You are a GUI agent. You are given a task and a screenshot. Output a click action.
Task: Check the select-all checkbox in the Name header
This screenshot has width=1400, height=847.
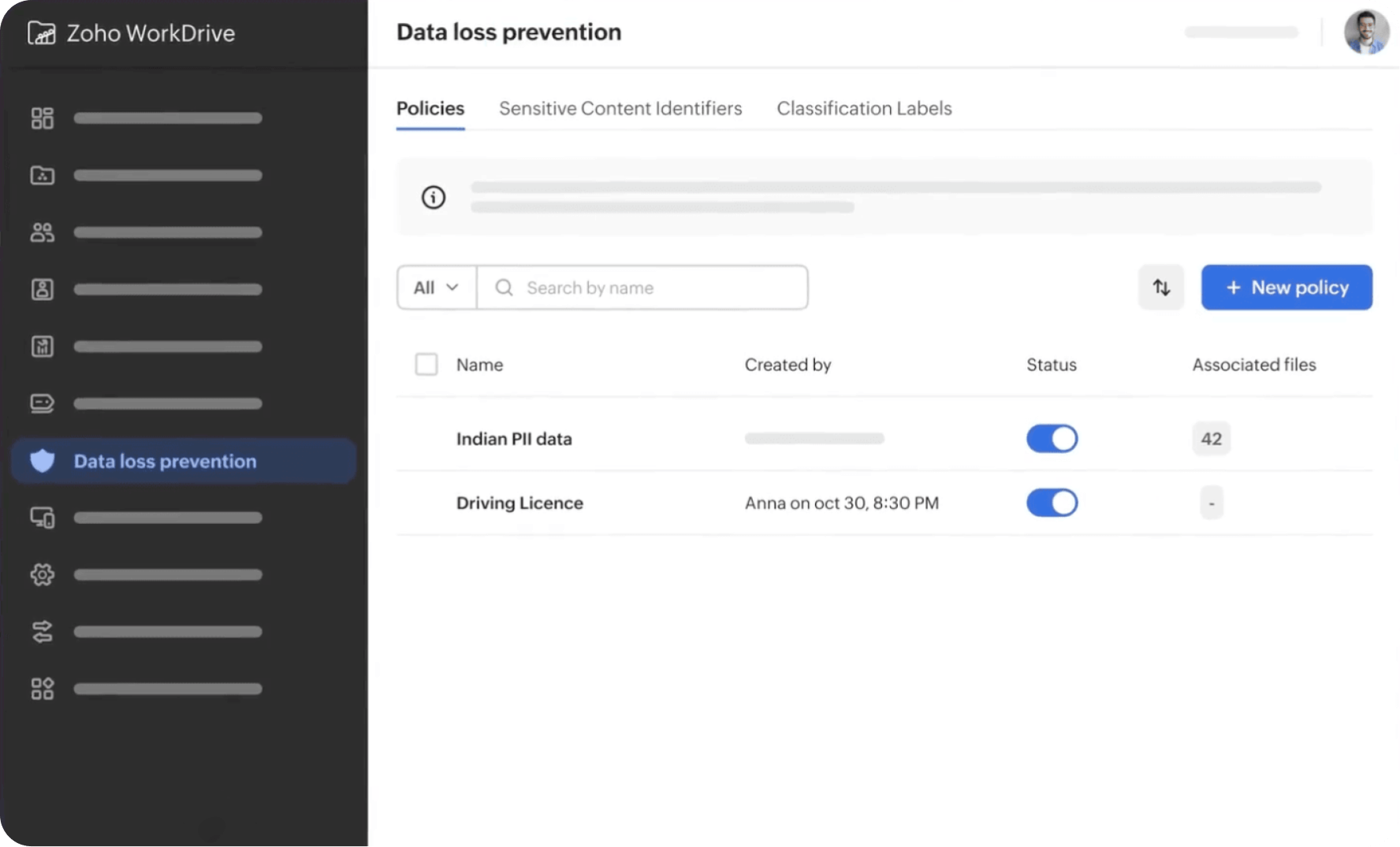pyautogui.click(x=426, y=364)
